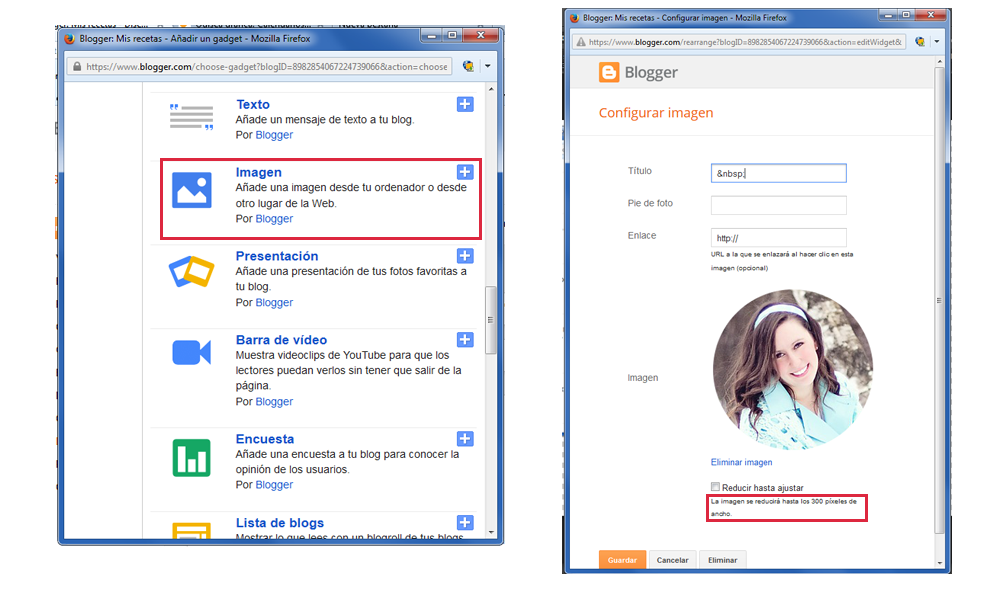Open the Encuesta gadget title link
The height and width of the screenshot is (601, 1007).
[265, 439]
